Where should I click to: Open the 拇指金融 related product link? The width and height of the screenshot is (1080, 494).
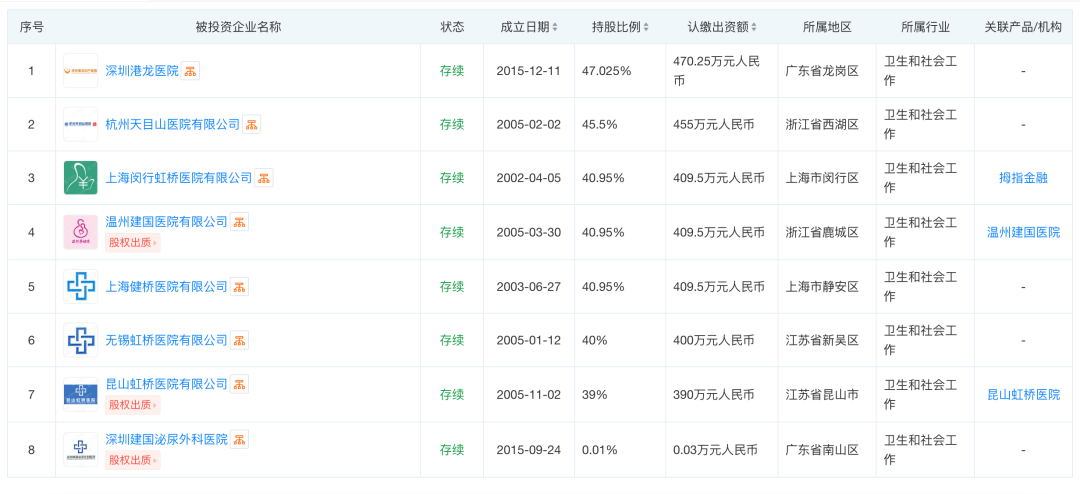click(1023, 178)
